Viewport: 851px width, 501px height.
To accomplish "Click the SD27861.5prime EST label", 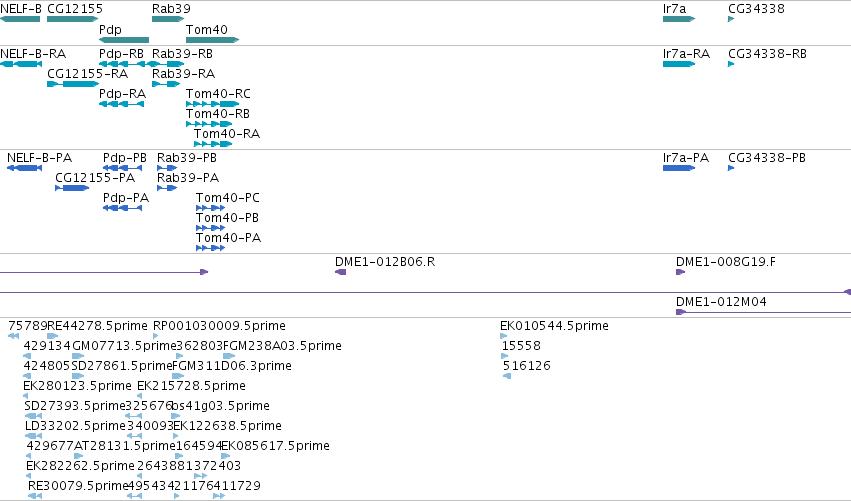I will point(122,366).
